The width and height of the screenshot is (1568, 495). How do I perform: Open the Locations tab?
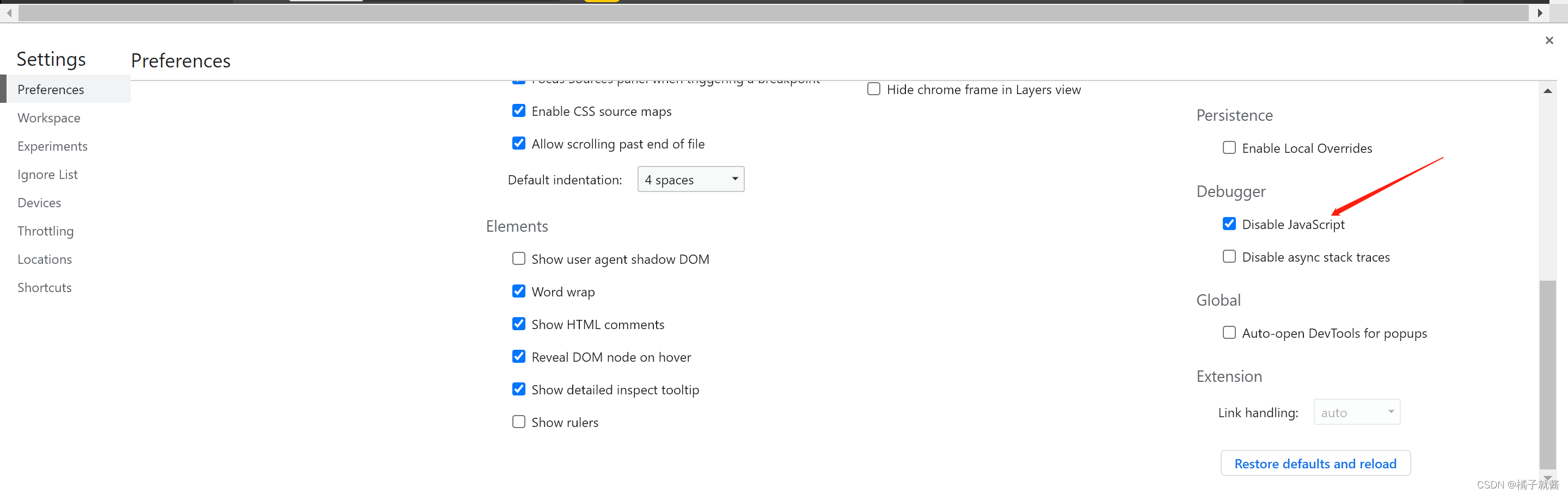(65, 259)
